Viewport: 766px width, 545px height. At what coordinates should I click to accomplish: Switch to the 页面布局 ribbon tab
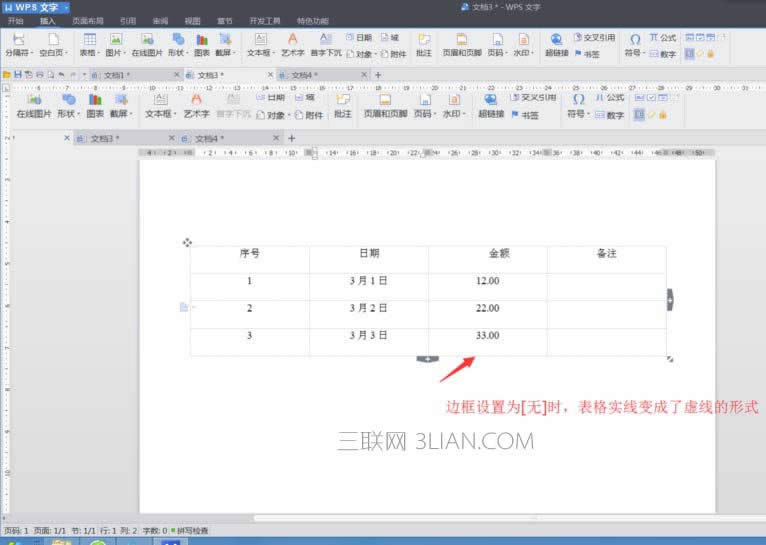click(88, 21)
